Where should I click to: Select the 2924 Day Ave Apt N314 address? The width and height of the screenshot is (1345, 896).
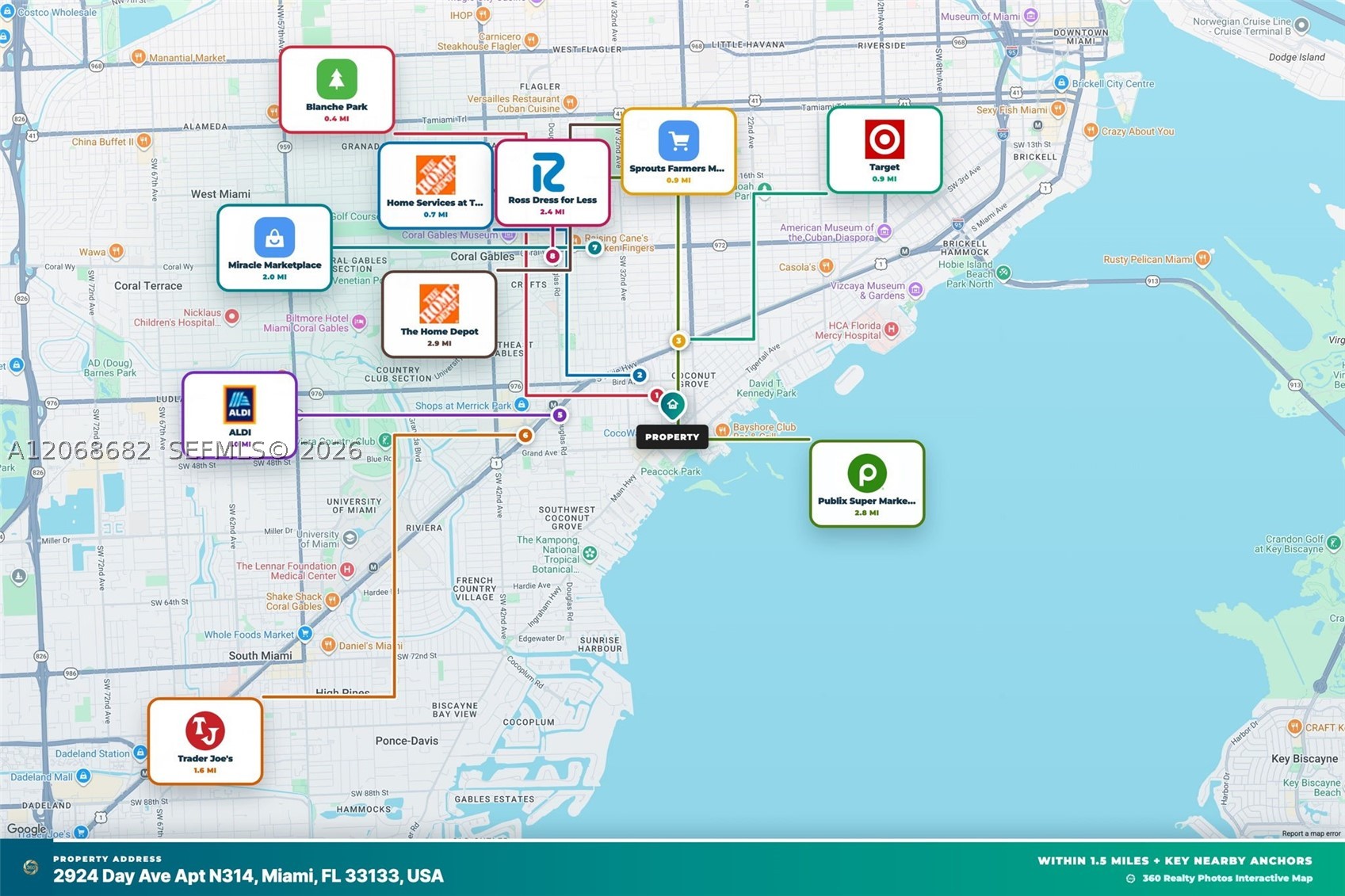coord(248,876)
